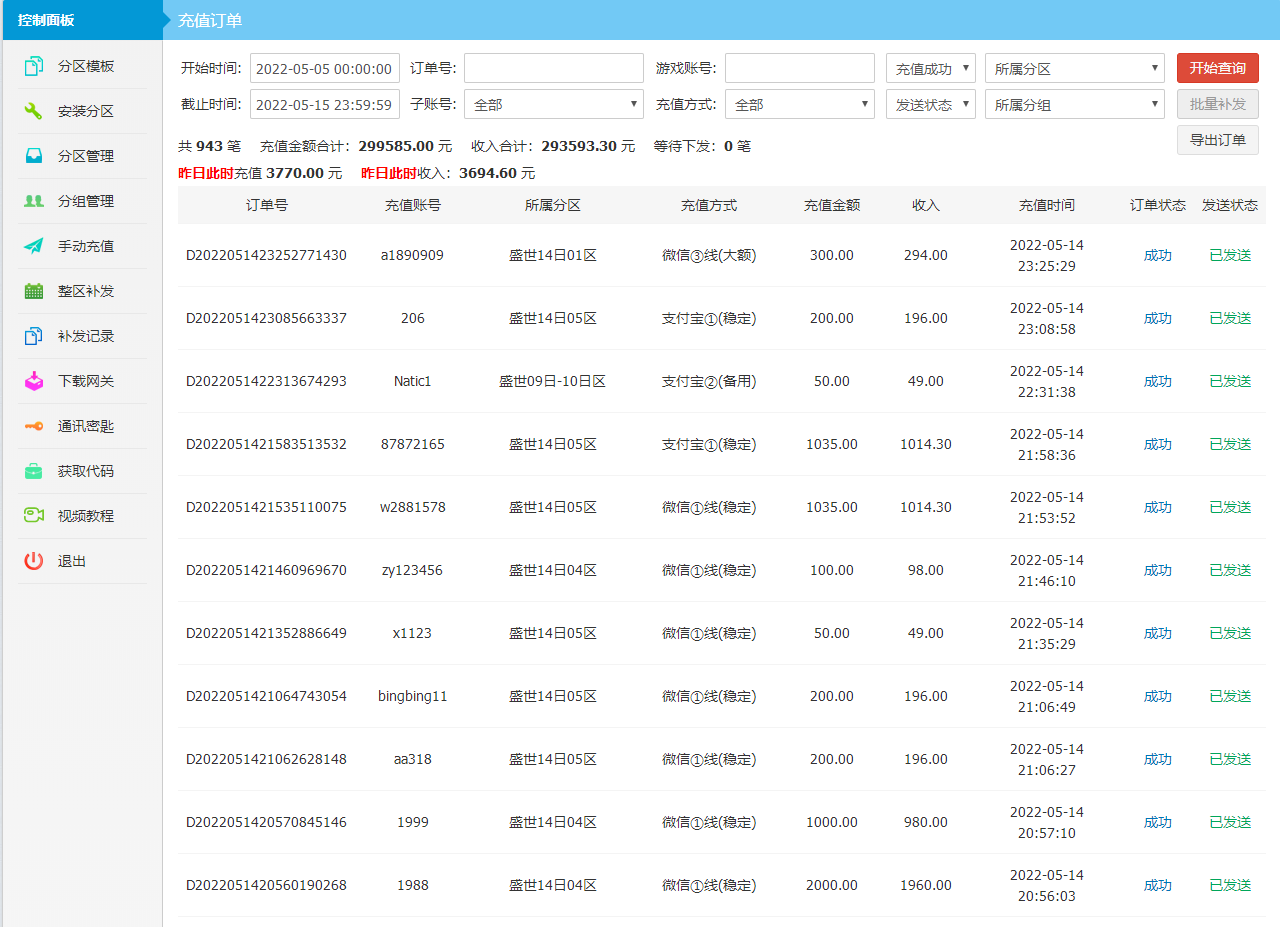This screenshot has height=927, width=1280.
Task: Click the 游戏账号 text field
Action: [x=799, y=68]
